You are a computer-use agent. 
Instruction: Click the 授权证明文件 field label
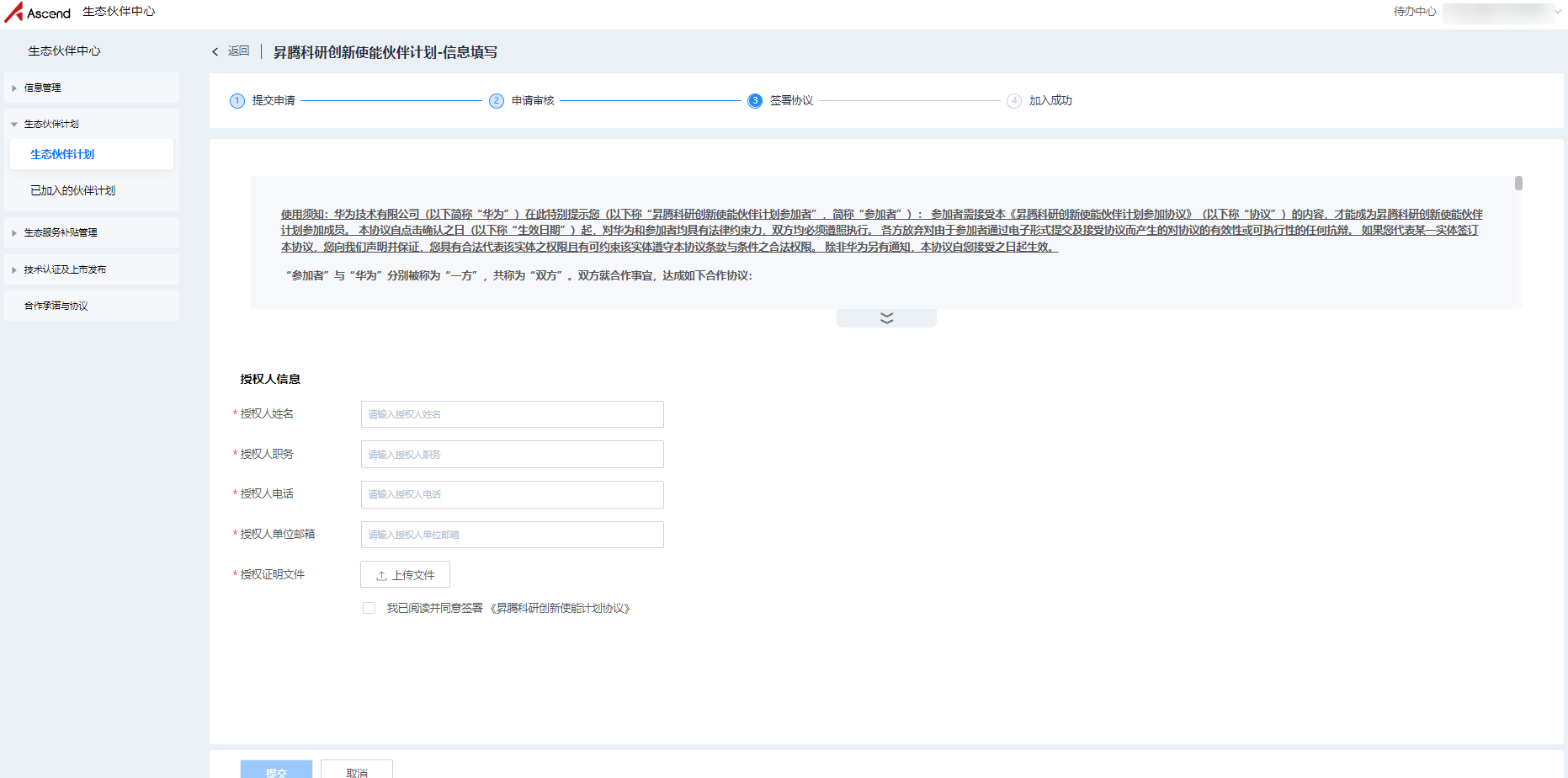pos(272,574)
